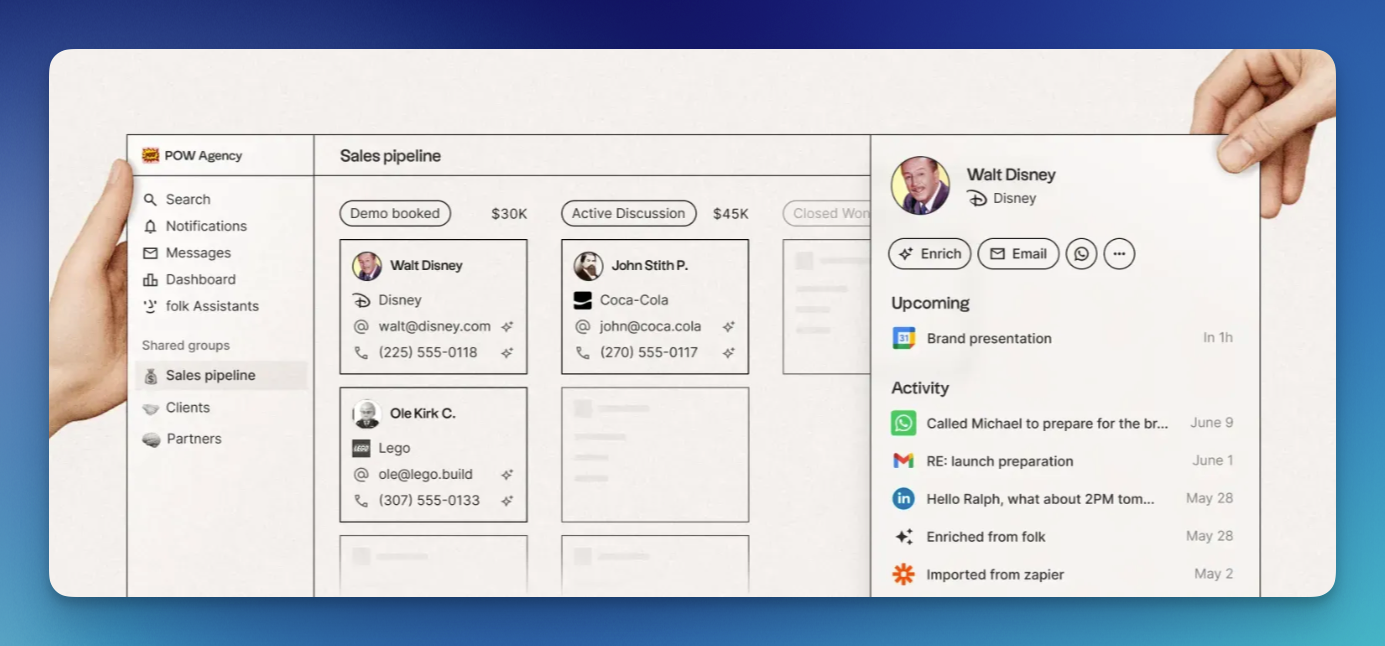Open the Clients shared group

[x=188, y=408]
